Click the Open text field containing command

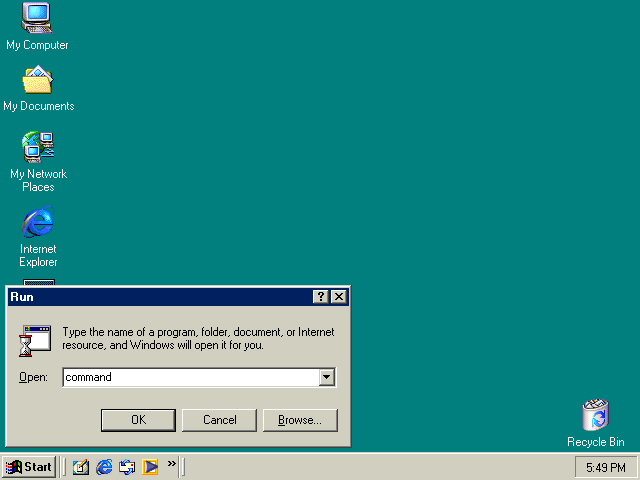pos(191,377)
